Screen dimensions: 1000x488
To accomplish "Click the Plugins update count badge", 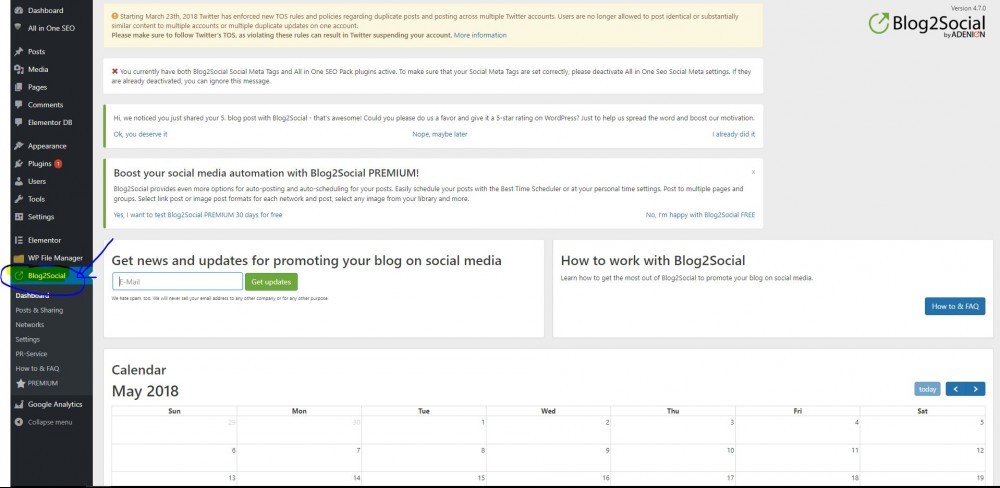I will click(58, 164).
